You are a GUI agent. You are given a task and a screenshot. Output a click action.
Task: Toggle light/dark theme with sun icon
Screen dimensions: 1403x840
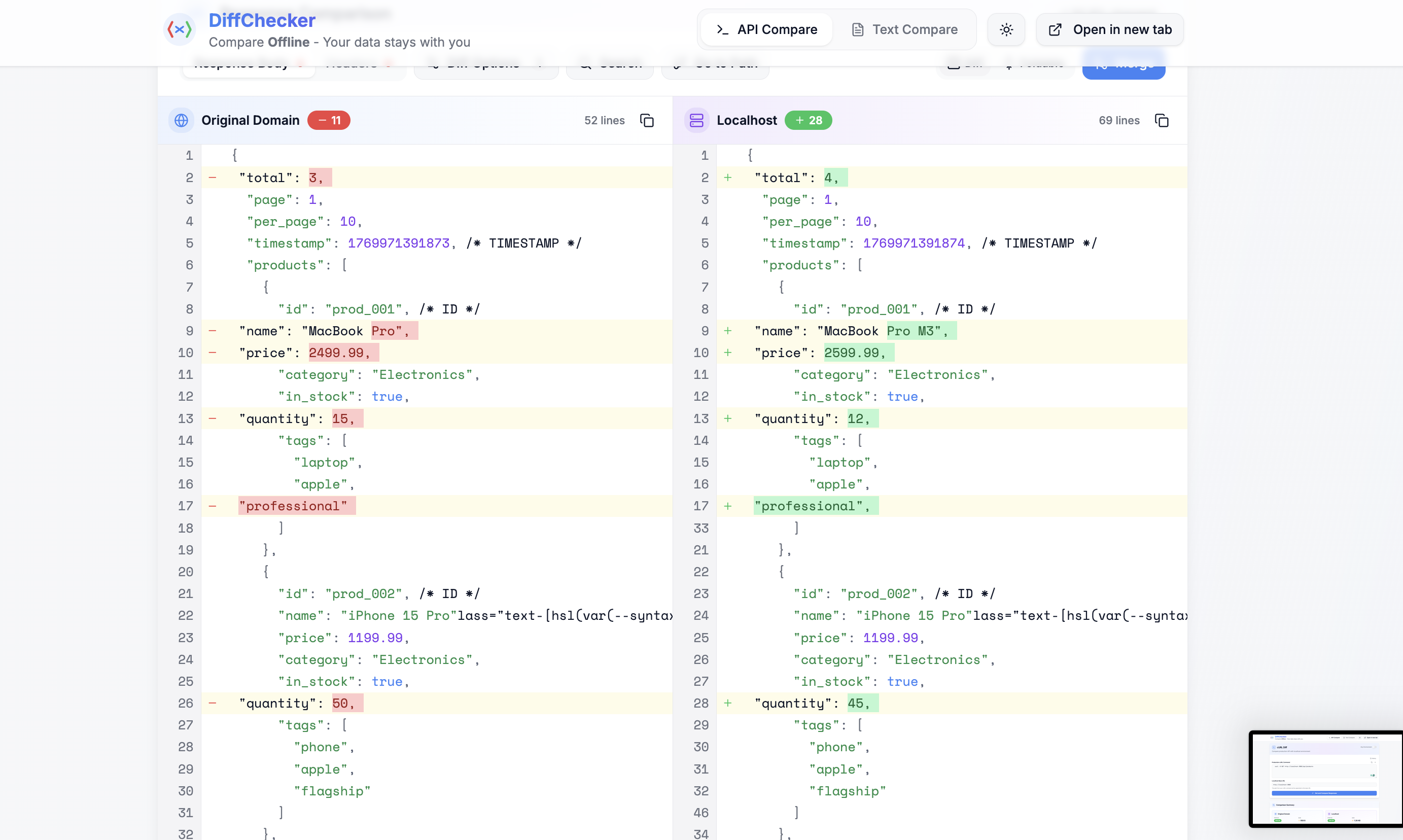(1006, 29)
